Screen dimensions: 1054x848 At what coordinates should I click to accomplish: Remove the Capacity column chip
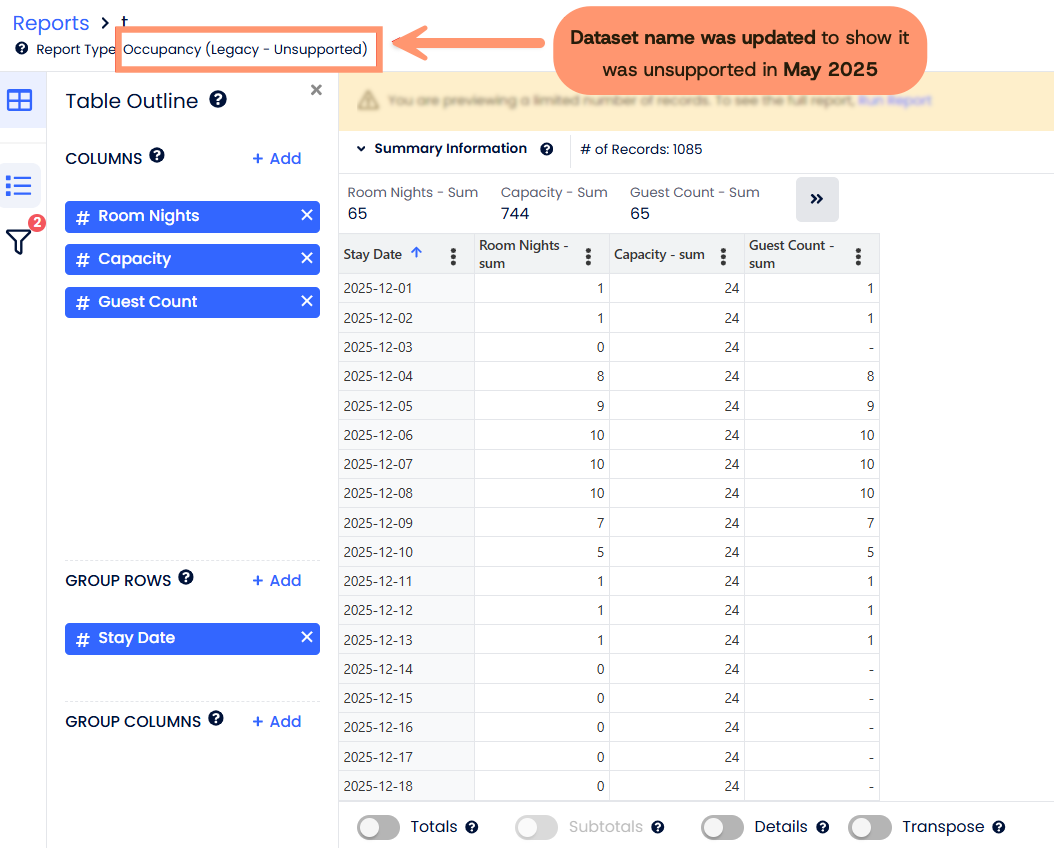click(307, 259)
